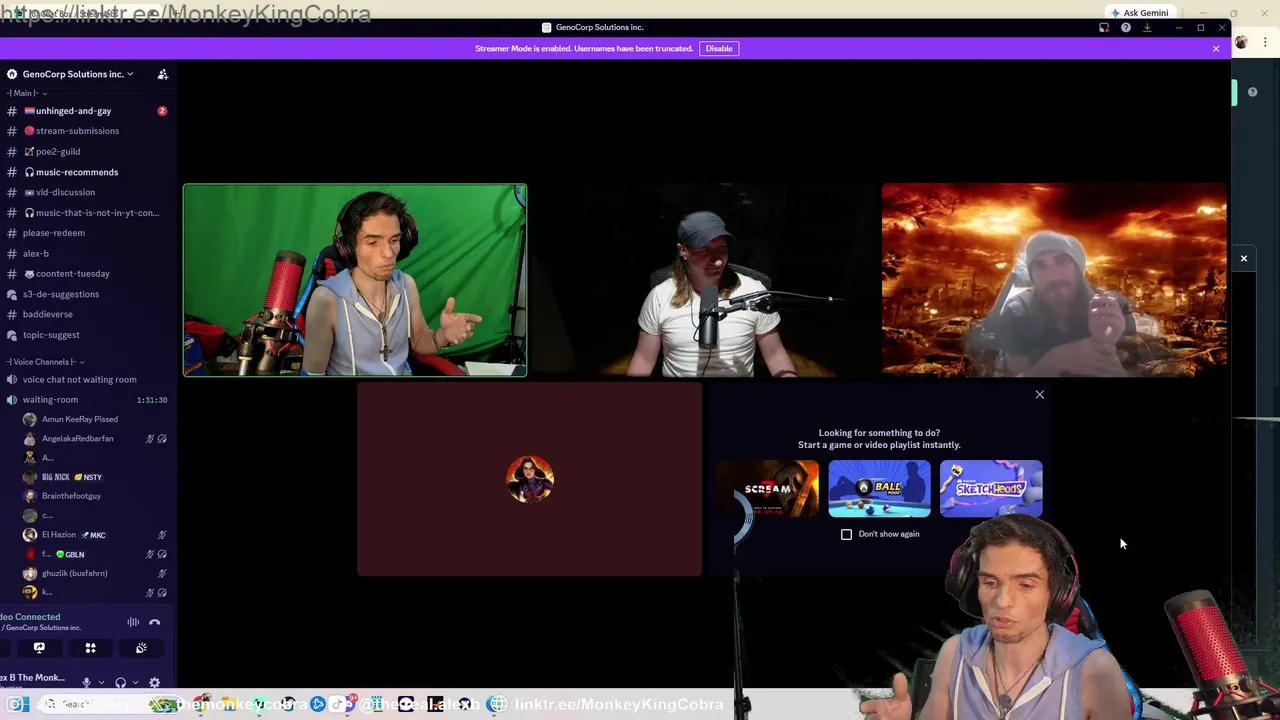
Task: Focus the middle video tile with cap-wearing man
Action: pyautogui.click(x=704, y=280)
